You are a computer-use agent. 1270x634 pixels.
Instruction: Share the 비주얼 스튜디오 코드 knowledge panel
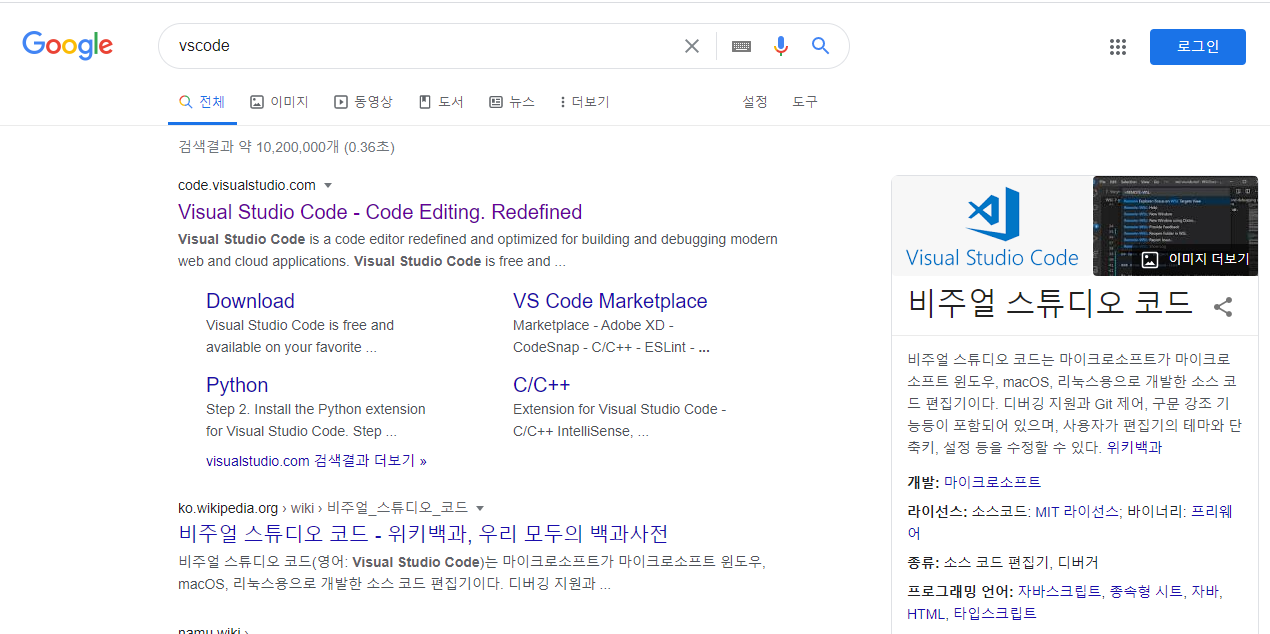tap(1222, 307)
